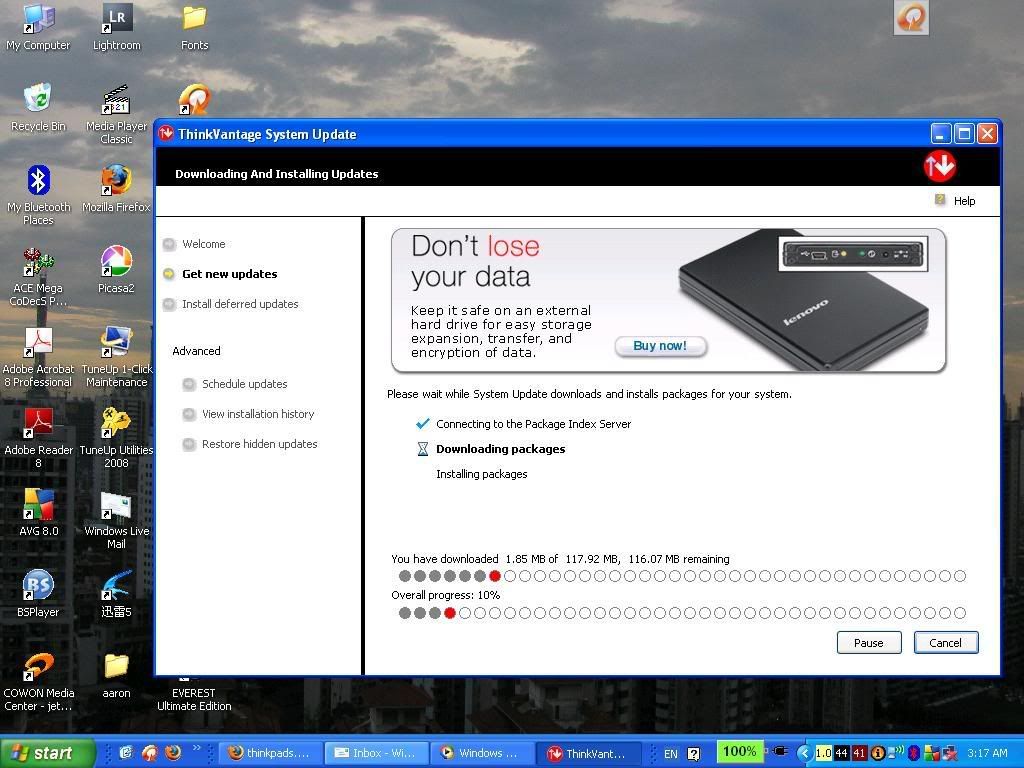Launch TuneUp Utilities 2008
The image size is (1024, 768).
point(116,438)
